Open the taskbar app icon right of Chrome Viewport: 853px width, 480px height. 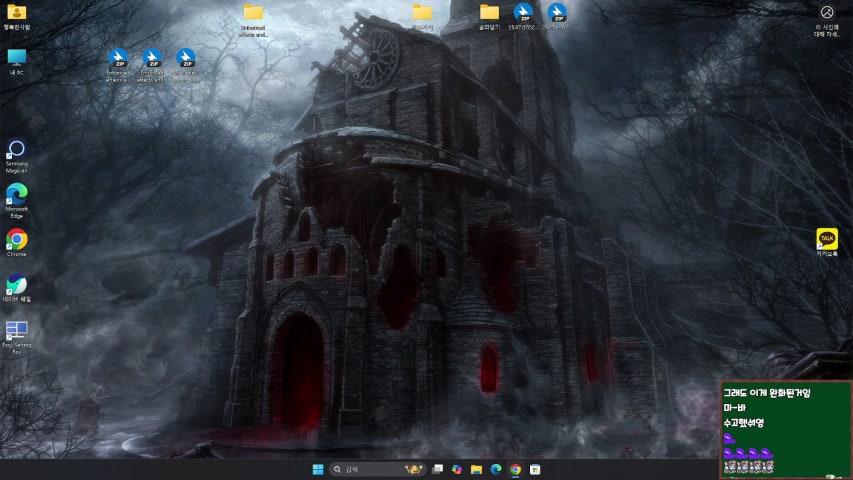[x=535, y=469]
